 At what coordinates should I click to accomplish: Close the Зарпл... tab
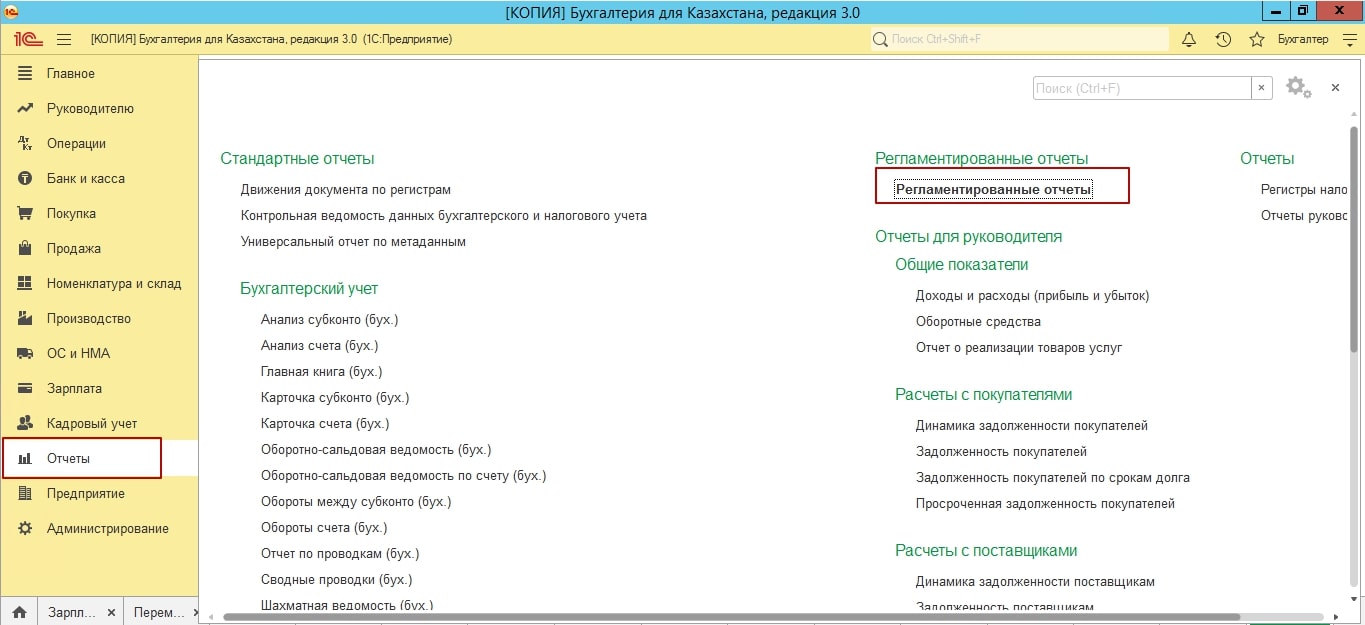[x=111, y=612]
